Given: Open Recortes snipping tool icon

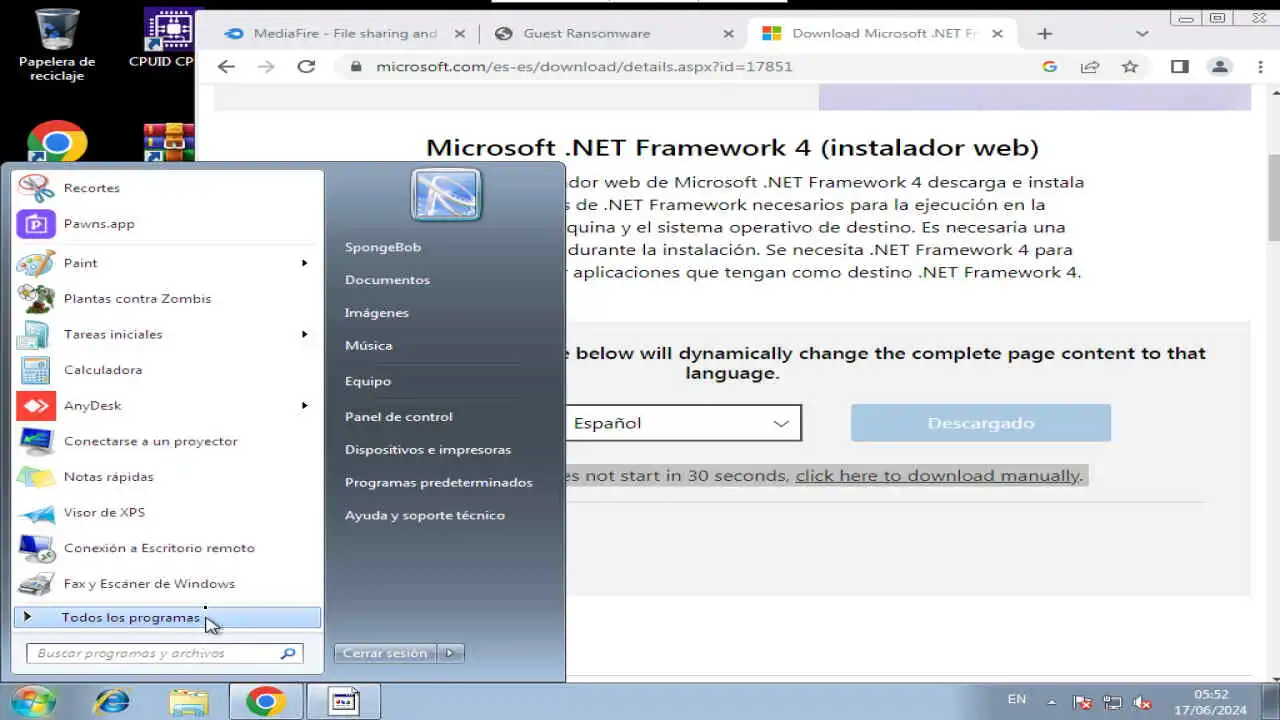Looking at the screenshot, I should pyautogui.click(x=36, y=188).
